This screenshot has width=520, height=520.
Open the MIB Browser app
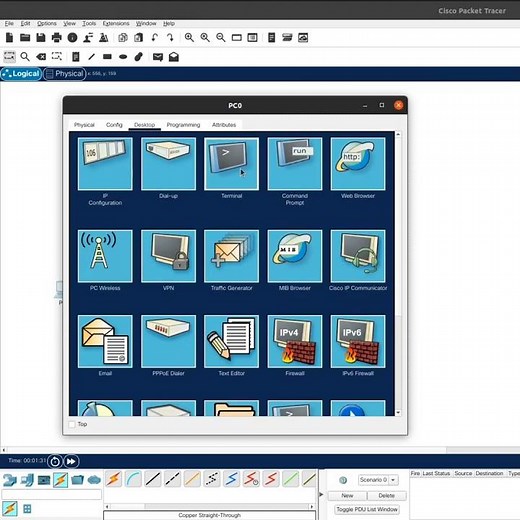295,256
